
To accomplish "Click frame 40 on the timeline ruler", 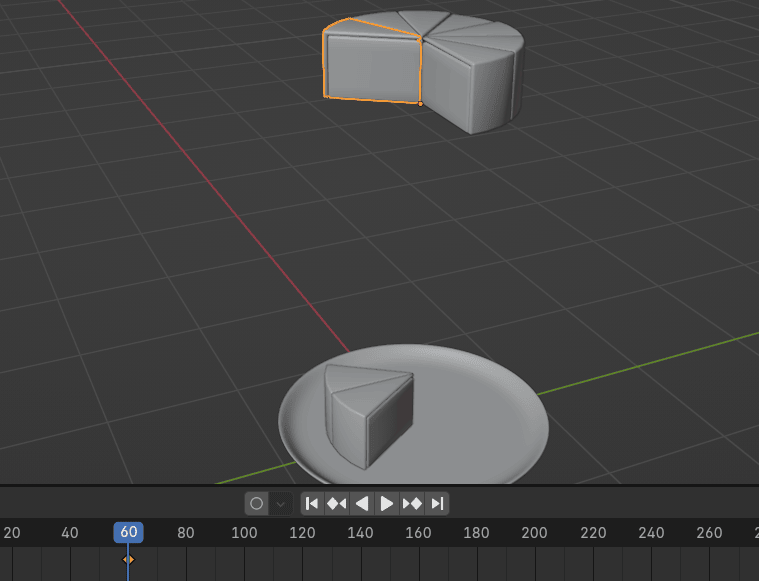I will [70, 532].
